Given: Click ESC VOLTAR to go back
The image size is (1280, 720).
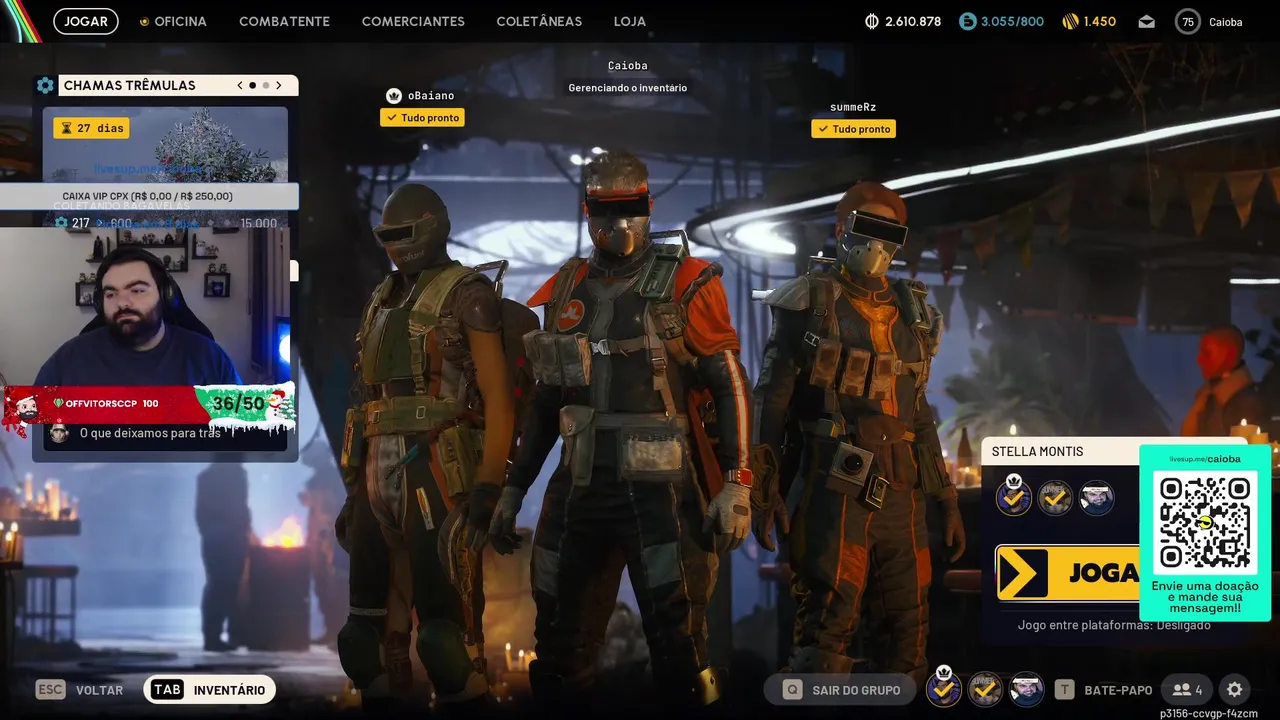Looking at the screenshot, I should (x=80, y=690).
